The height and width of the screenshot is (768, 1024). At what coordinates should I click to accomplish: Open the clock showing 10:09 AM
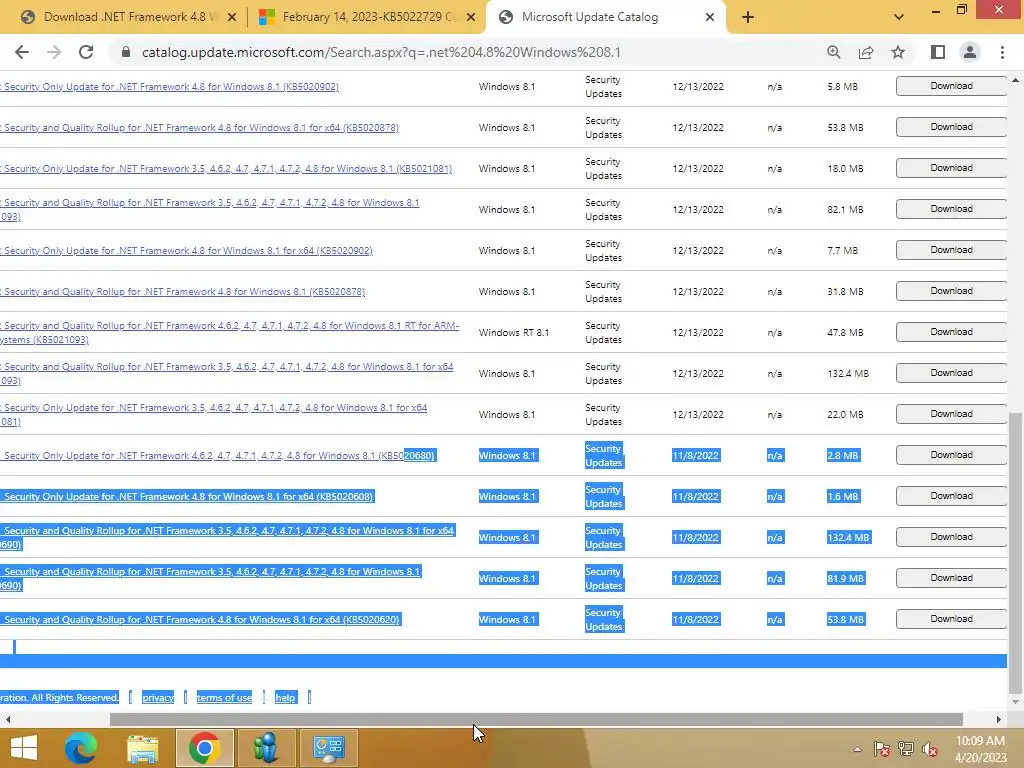[980, 749]
